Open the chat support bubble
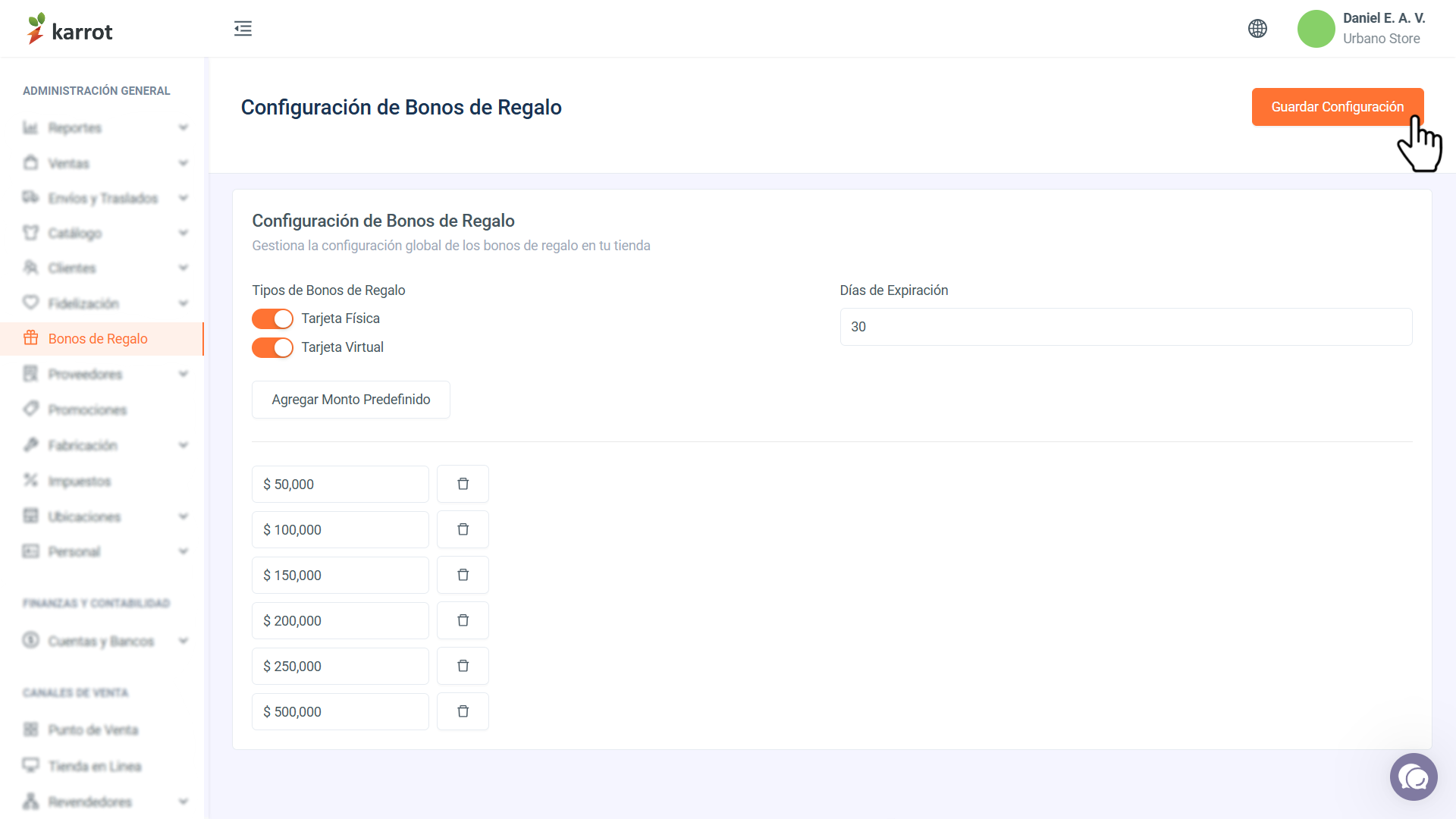Screen dimensions: 1456x819 [x=1414, y=777]
